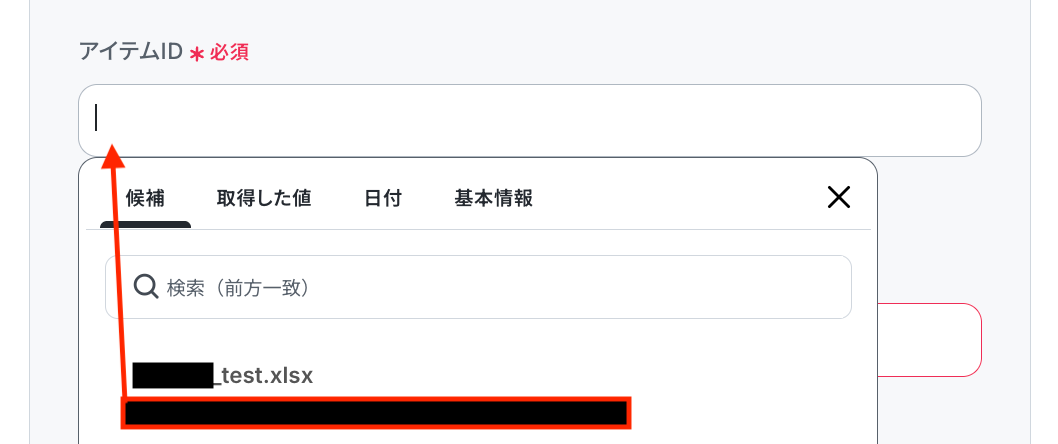Screen dimensions: 1058x444
Task: Select the _test.xlsx candidate entry
Action: pos(223,375)
